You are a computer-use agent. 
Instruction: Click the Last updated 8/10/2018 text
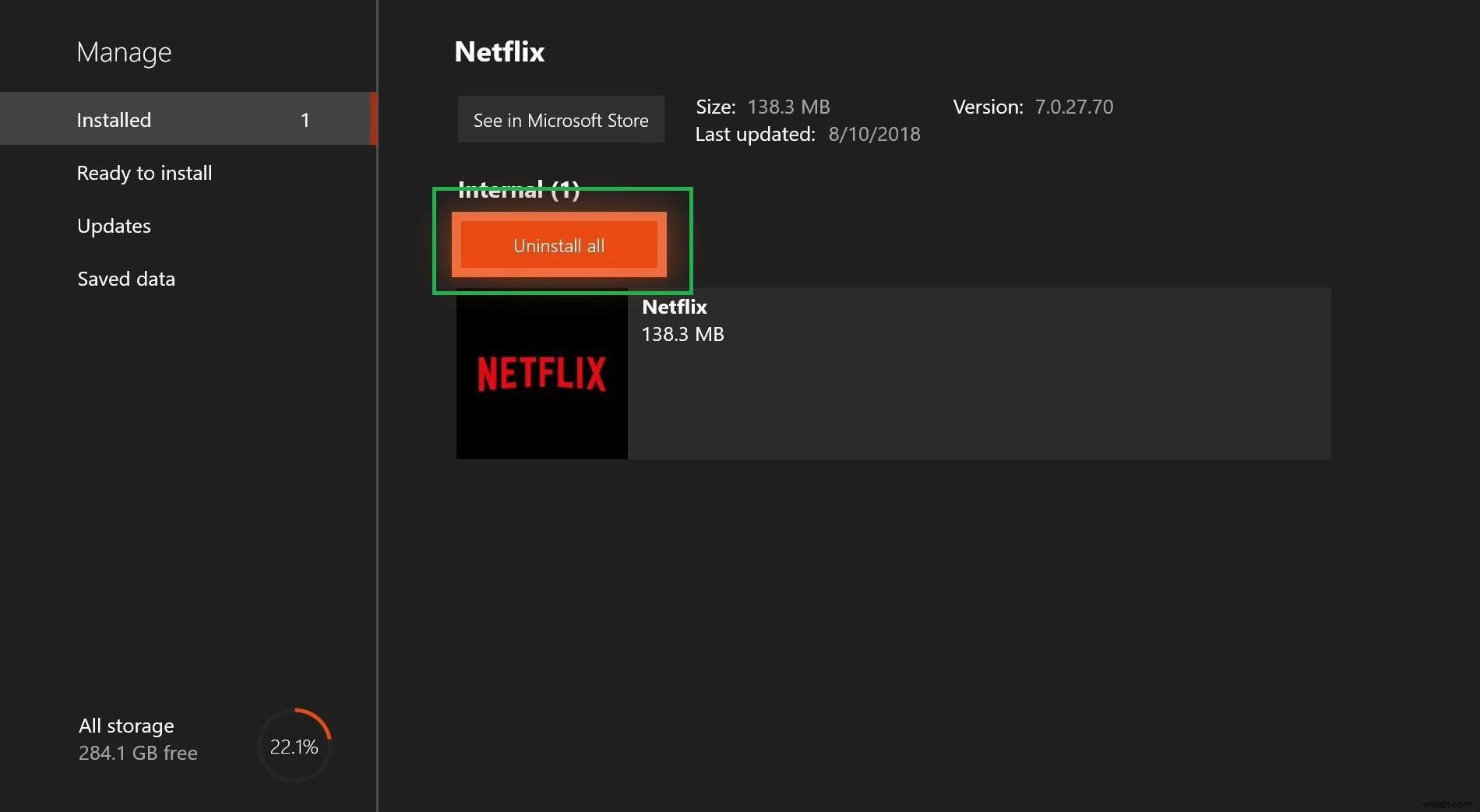(x=807, y=134)
